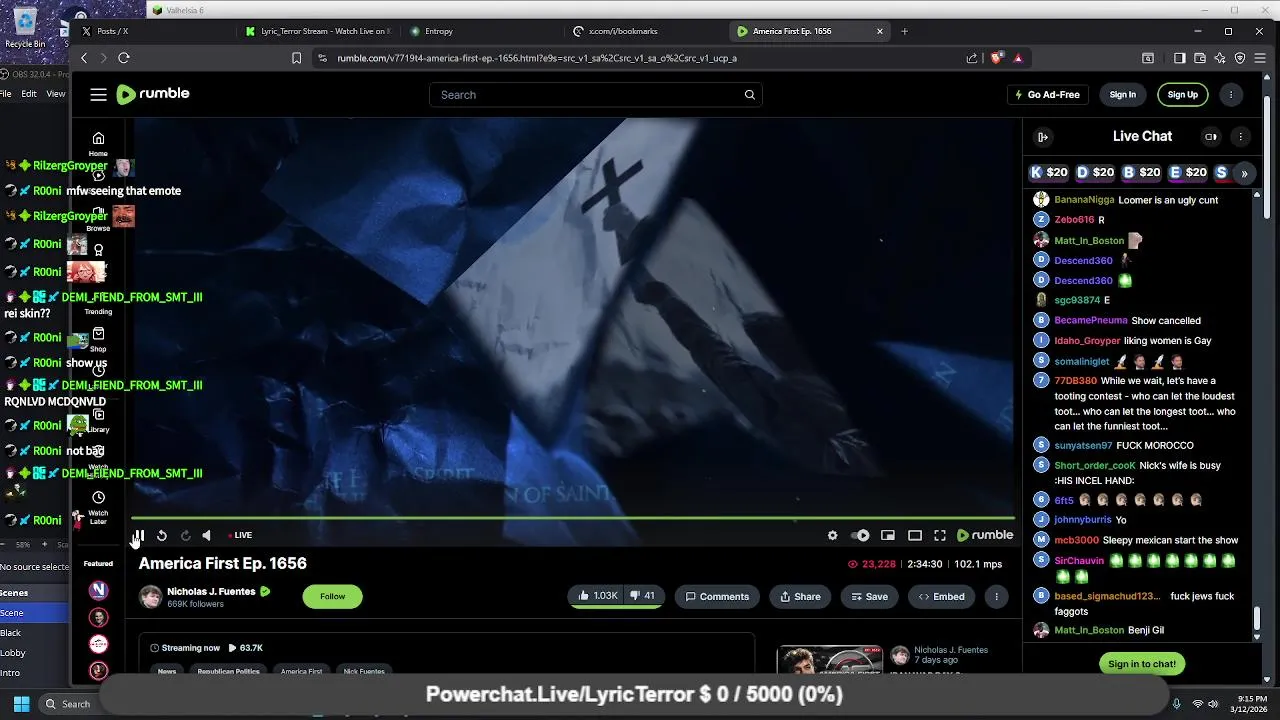Screen dimensions: 1280x720
Task: Pause the live video
Action: click(139, 536)
